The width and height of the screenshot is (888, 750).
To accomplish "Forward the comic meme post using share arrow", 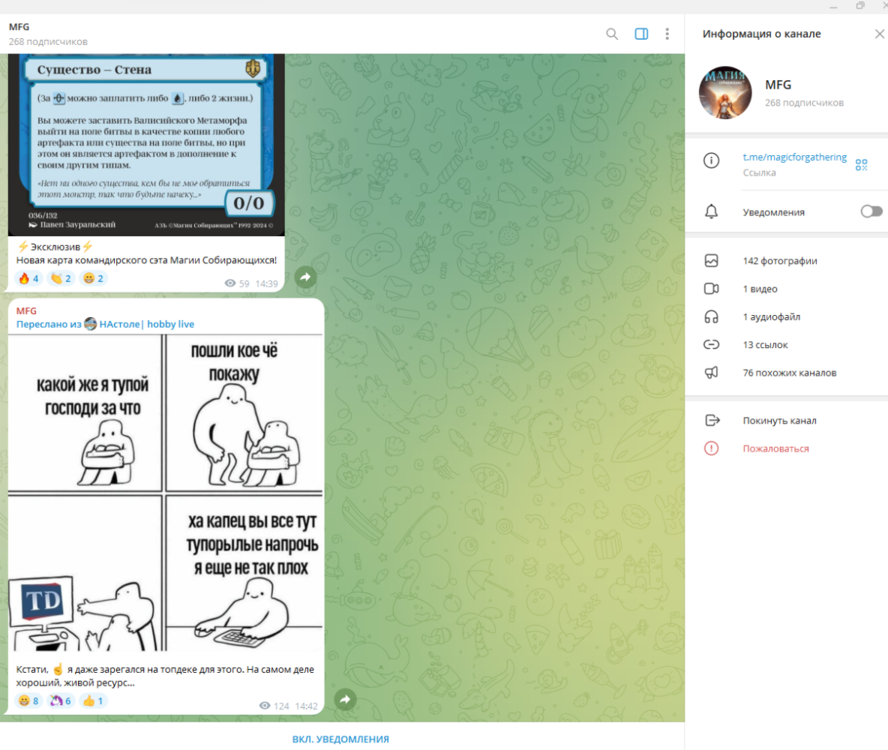I will click(x=345, y=700).
